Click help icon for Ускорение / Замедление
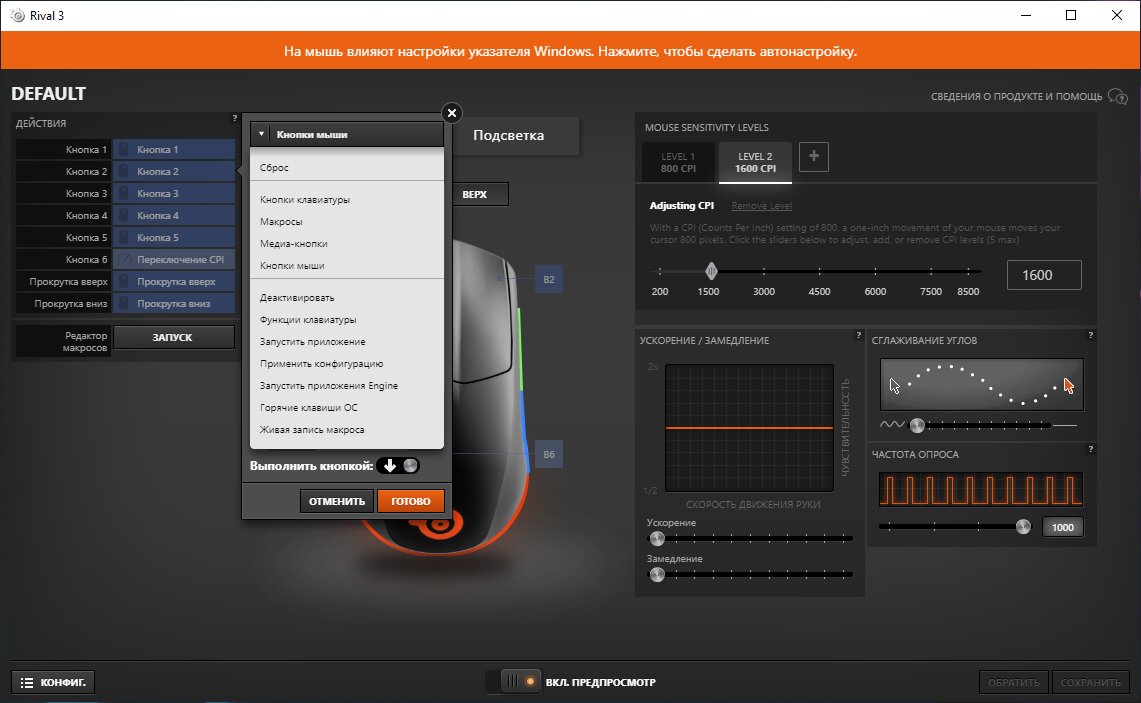Image resolution: width=1141 pixels, height=703 pixels. pos(859,335)
